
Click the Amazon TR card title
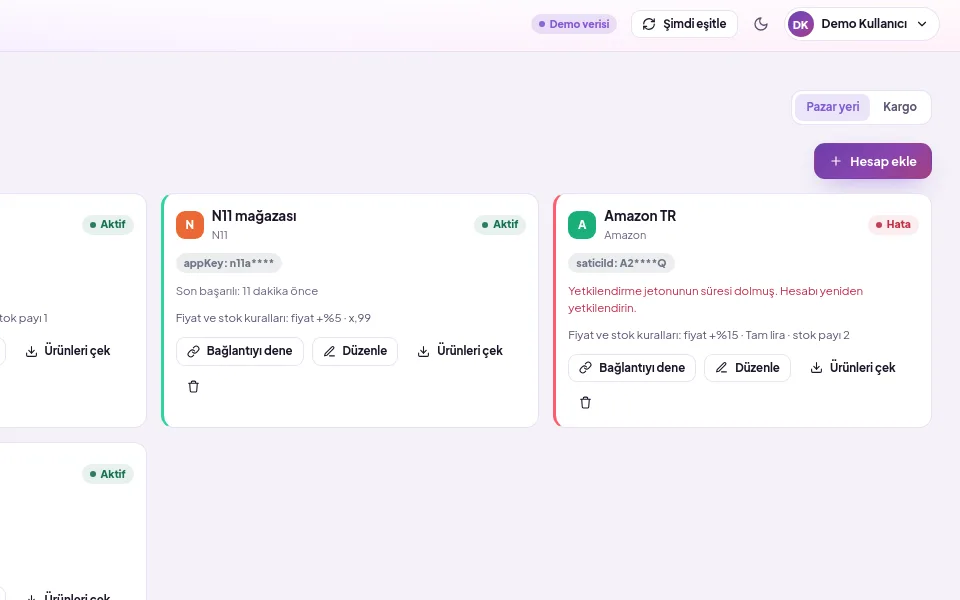(640, 216)
